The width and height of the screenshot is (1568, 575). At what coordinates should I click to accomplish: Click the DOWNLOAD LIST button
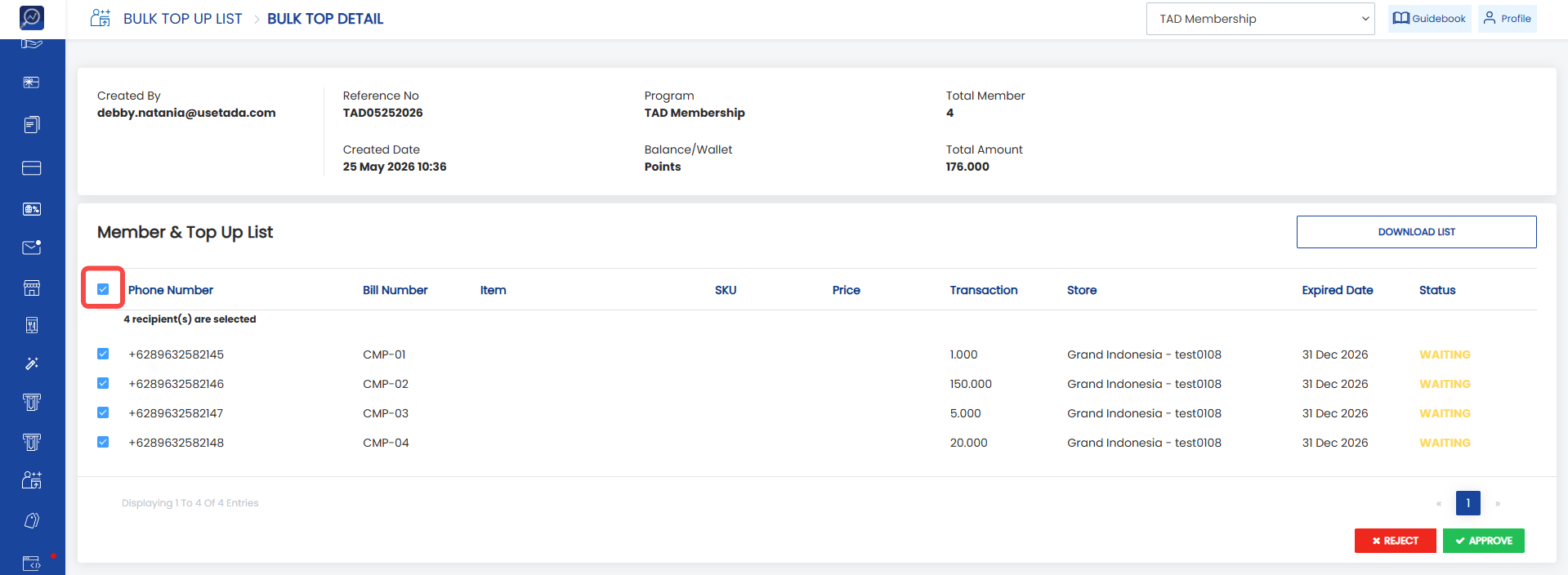(x=1416, y=232)
